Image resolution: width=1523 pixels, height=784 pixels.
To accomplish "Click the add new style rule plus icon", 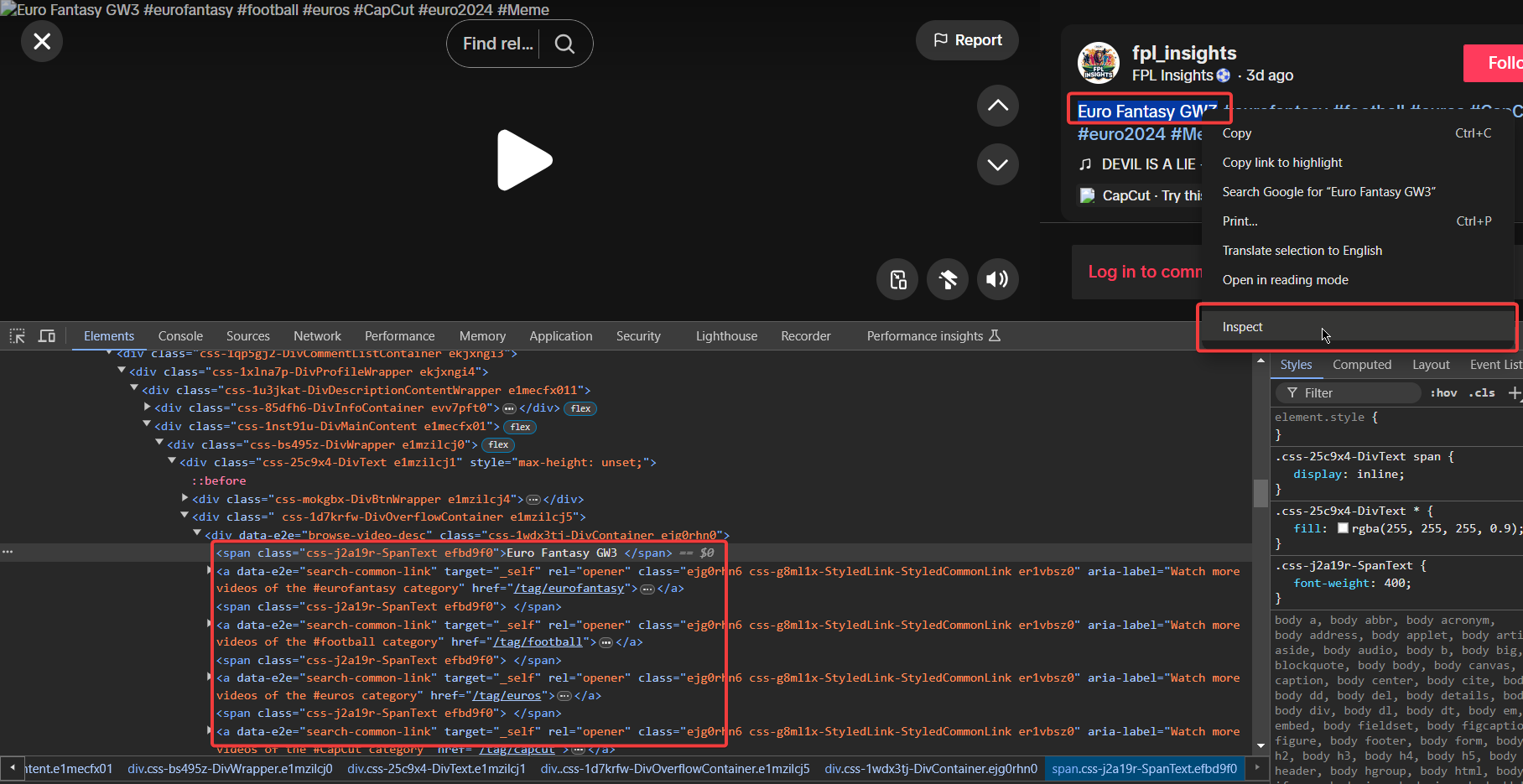I will click(x=1515, y=392).
